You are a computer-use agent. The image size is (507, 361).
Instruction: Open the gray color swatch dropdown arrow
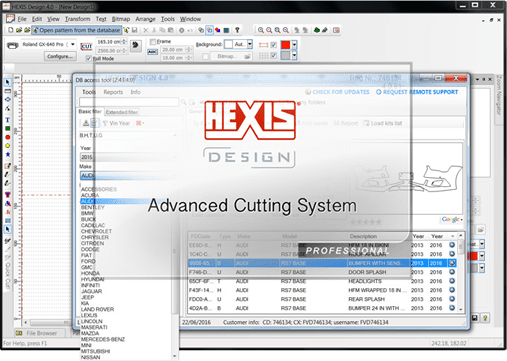coord(294,55)
